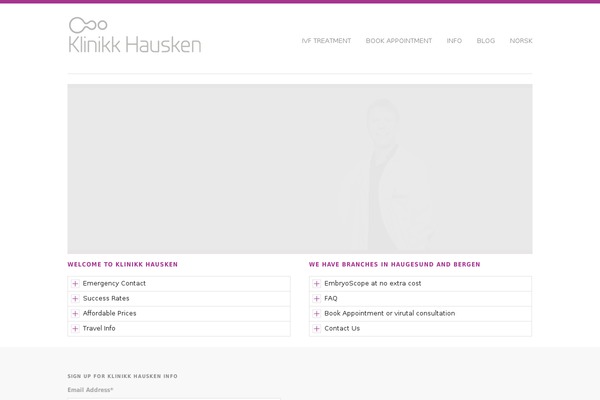Open the IVF Treatment menu

(326, 41)
